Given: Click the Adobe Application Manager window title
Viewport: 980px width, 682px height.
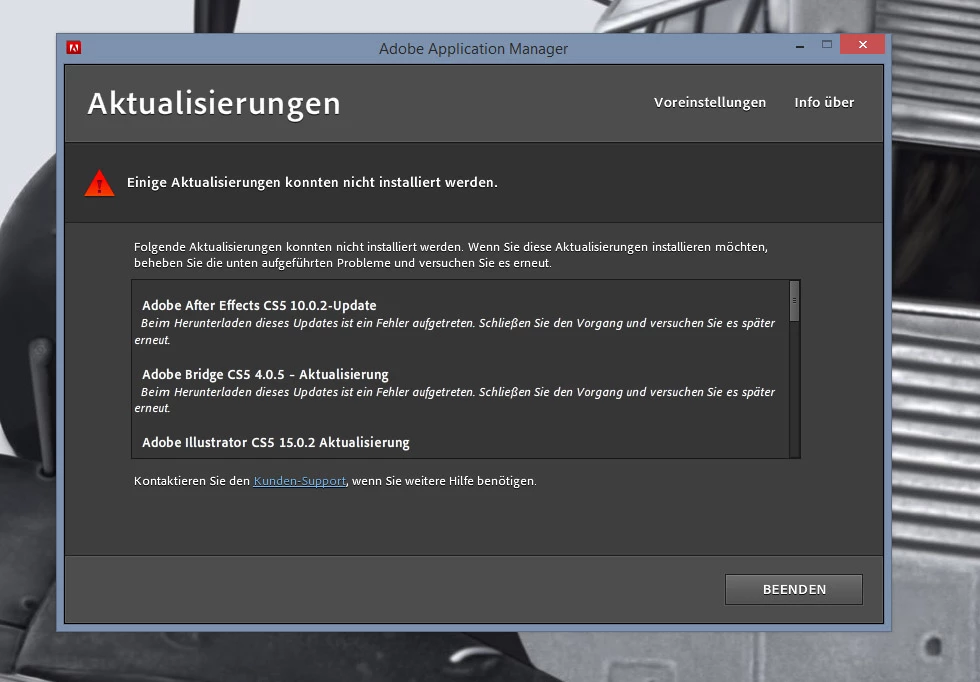Looking at the screenshot, I should pos(473,49).
